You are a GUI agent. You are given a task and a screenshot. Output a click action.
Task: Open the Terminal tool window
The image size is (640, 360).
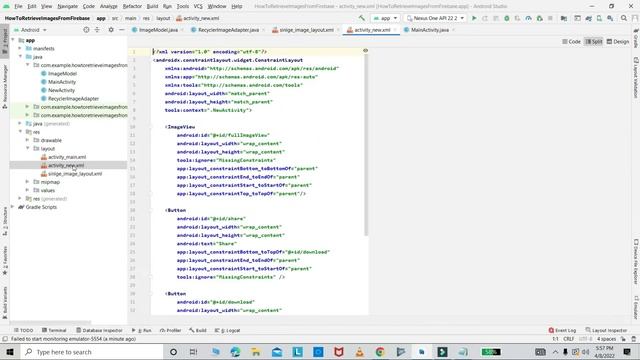(x=54, y=330)
